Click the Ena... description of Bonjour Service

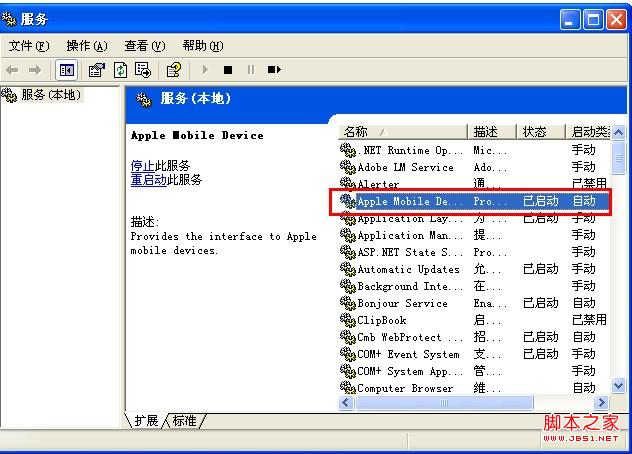(490, 303)
